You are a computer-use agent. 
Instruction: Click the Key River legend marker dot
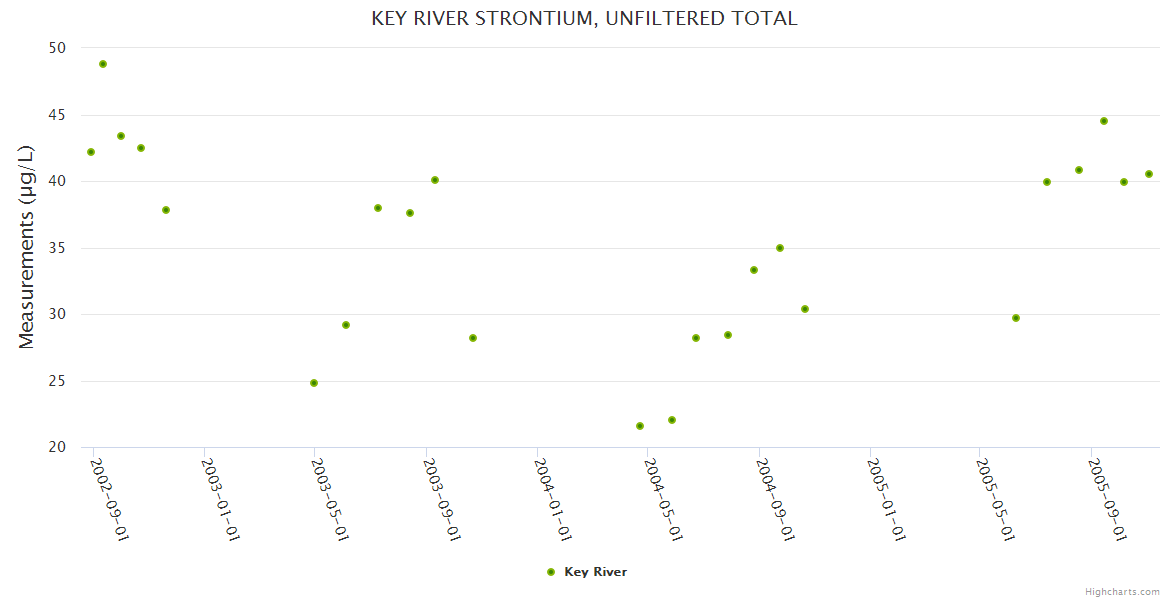click(551, 572)
